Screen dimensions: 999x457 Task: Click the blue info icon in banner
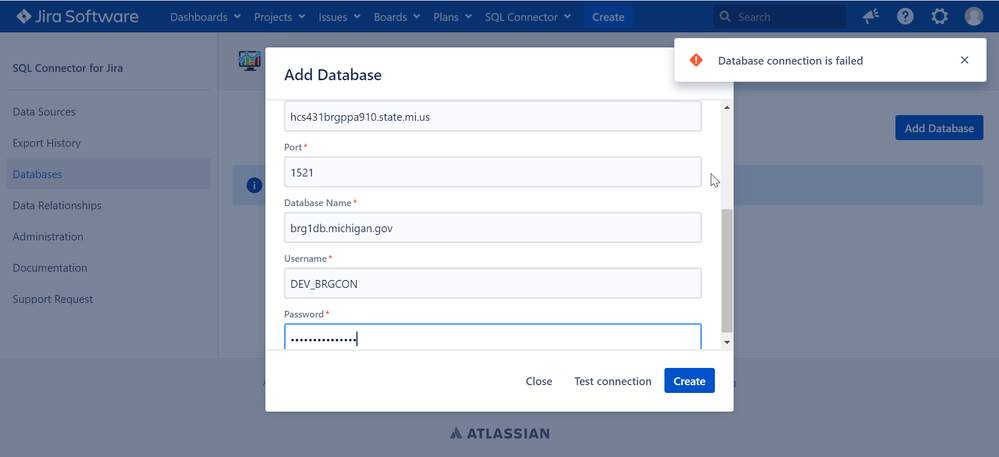tap(254, 185)
